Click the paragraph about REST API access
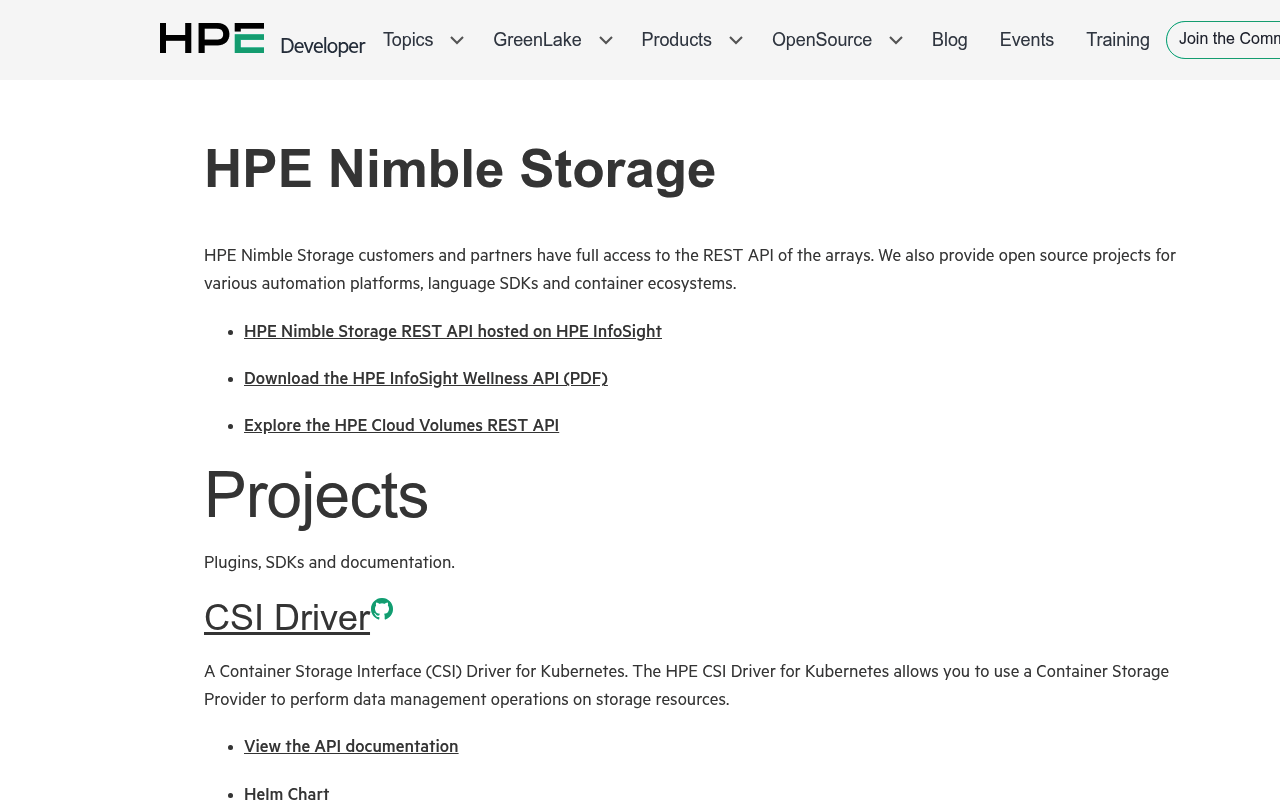The height and width of the screenshot is (800, 1280). point(690,269)
